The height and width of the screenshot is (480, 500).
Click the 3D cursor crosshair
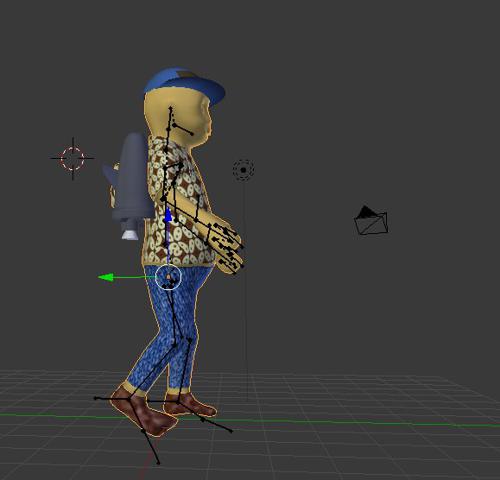(73, 159)
